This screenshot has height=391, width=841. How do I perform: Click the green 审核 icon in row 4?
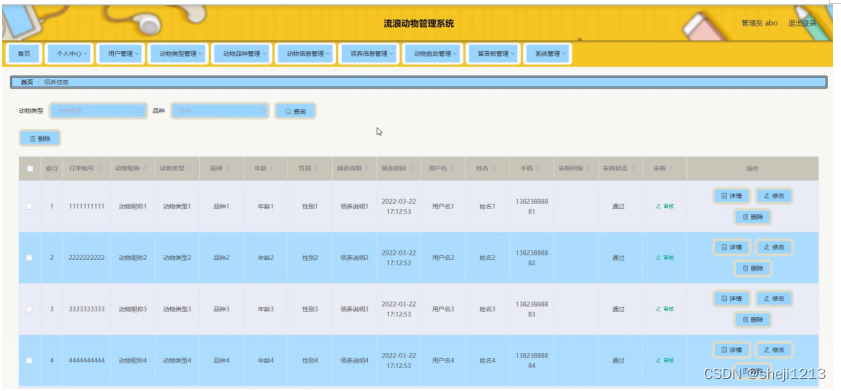pos(665,360)
